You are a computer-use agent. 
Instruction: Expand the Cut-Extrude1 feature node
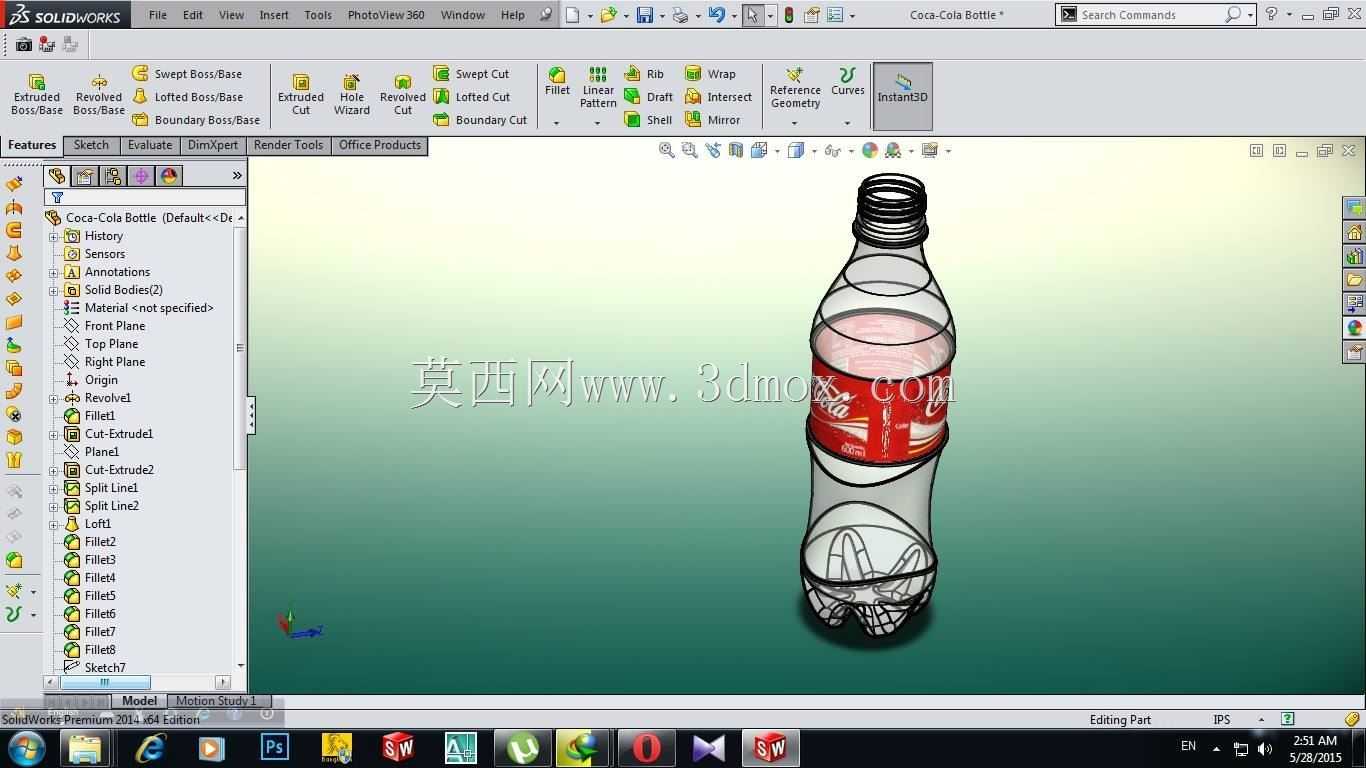(54, 435)
